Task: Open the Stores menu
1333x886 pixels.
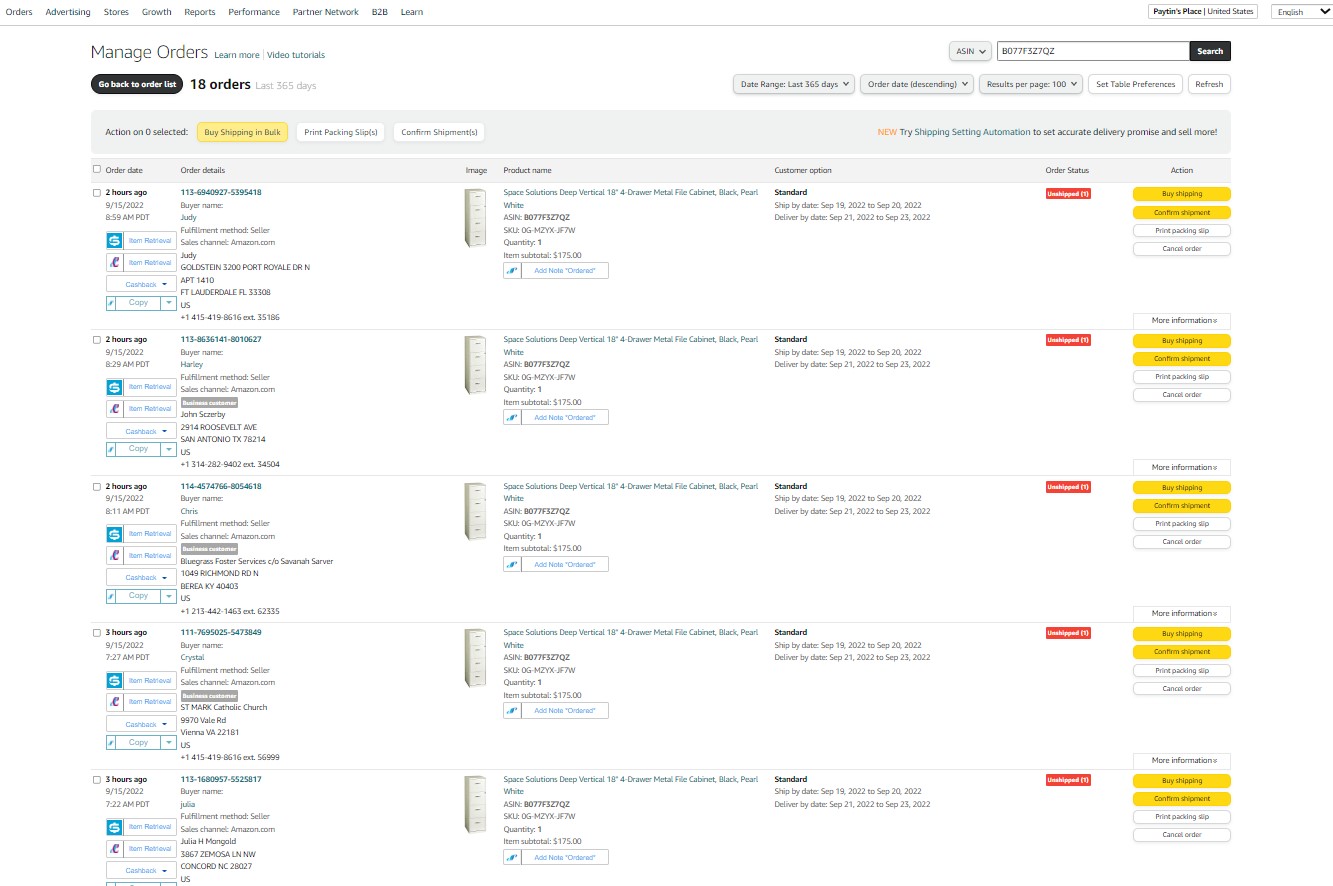Action: pos(116,12)
